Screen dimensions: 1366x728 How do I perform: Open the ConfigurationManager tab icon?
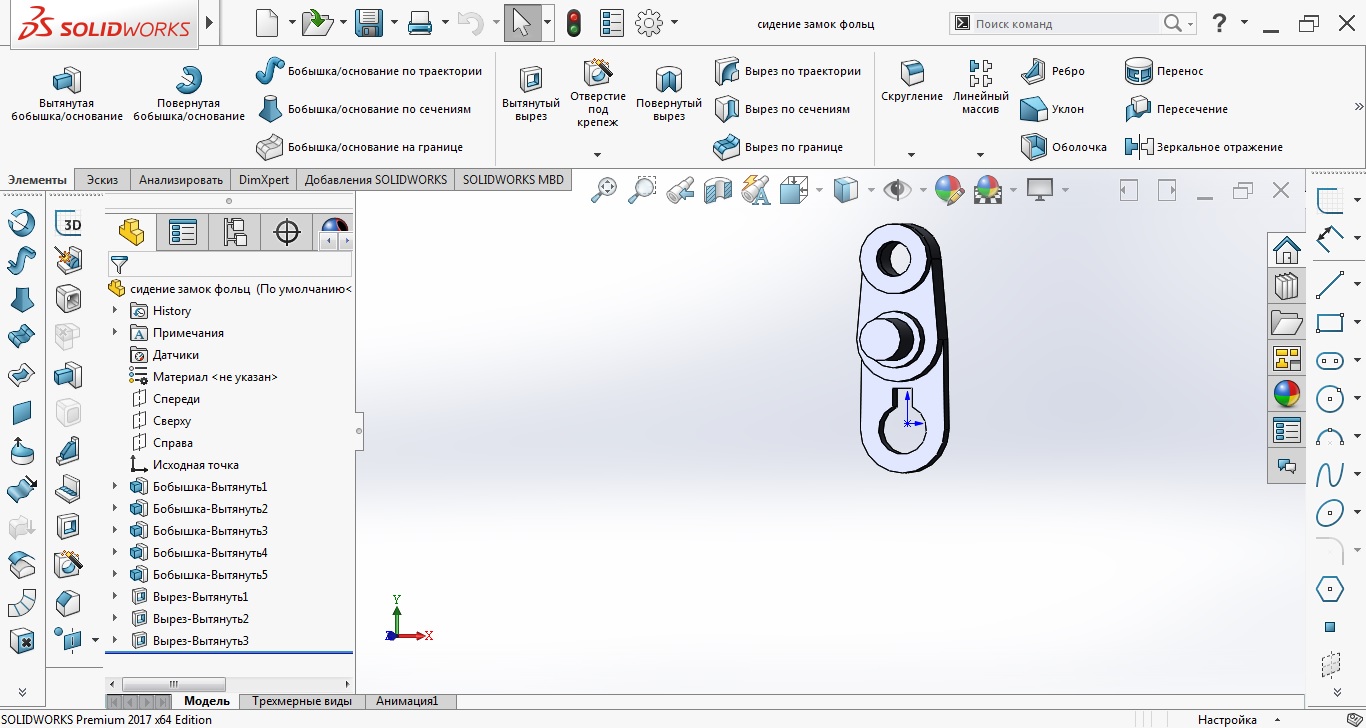pos(235,233)
